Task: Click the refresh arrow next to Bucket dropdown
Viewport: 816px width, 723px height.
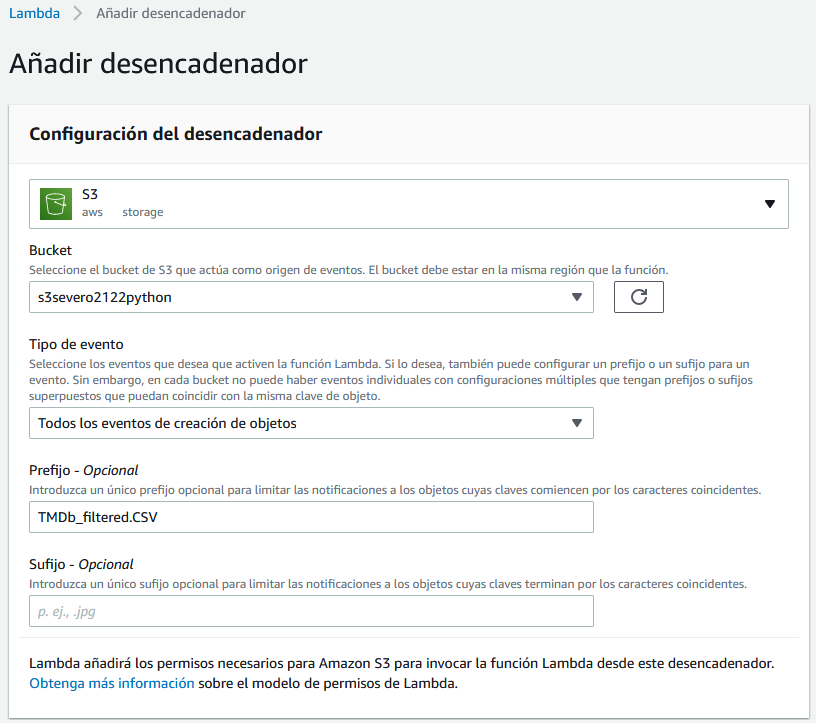Action: pyautogui.click(x=639, y=296)
